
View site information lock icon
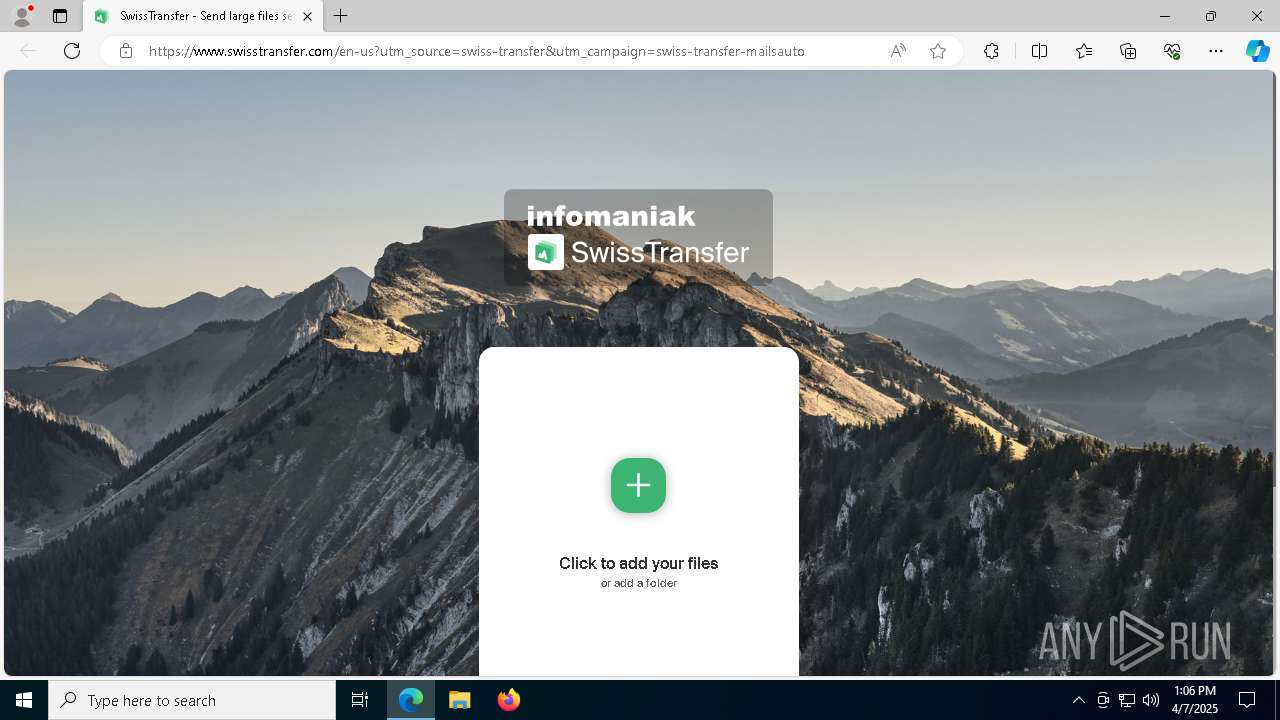(126, 51)
